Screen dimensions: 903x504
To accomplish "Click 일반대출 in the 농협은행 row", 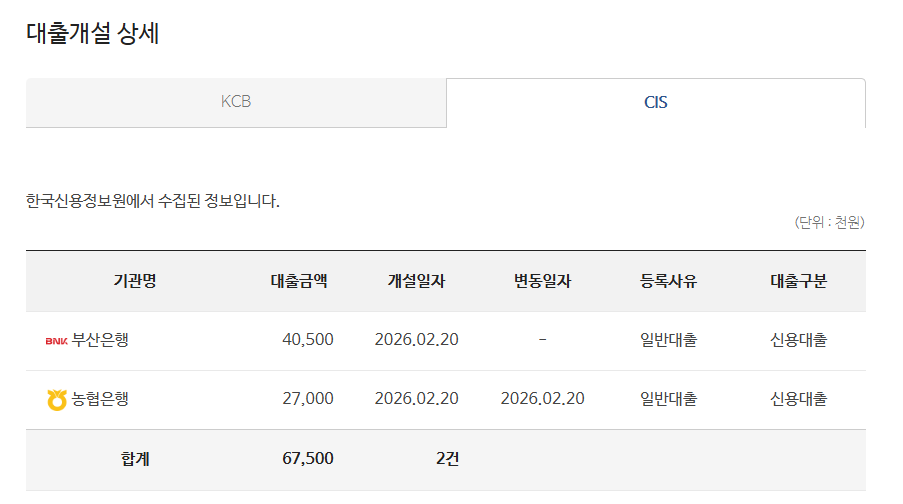I will click(668, 399).
